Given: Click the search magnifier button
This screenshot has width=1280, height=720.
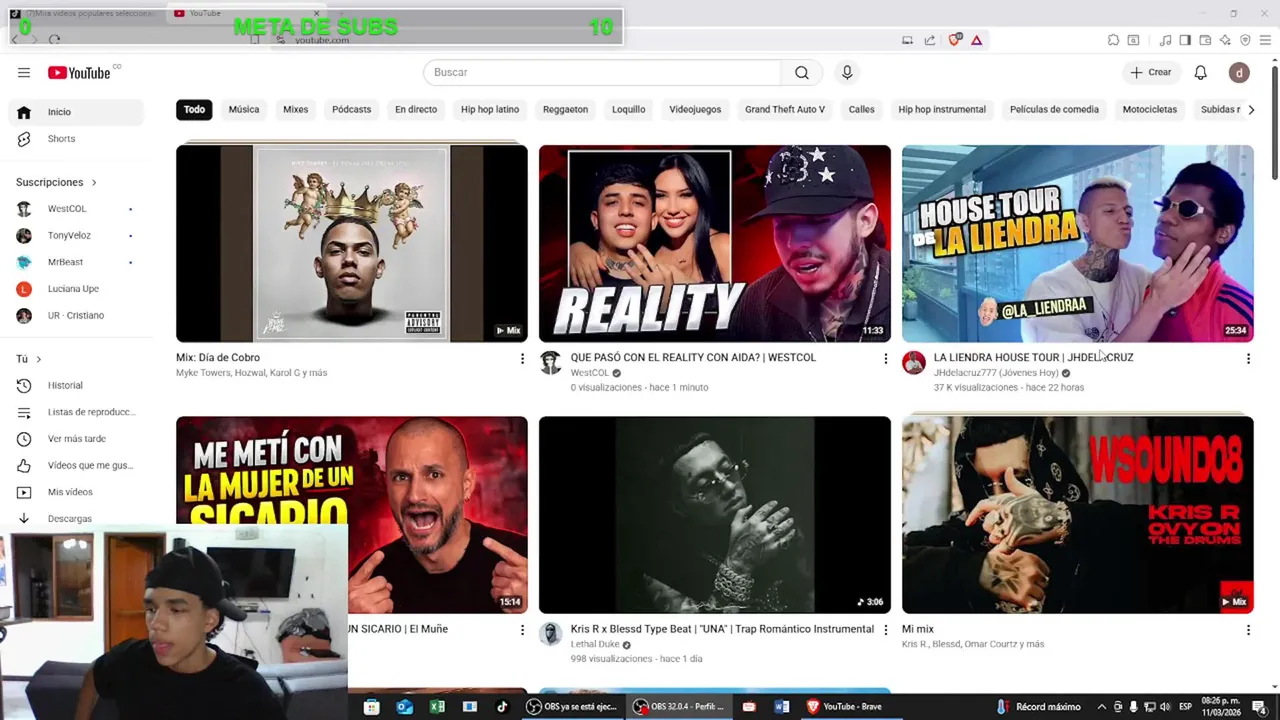Looking at the screenshot, I should point(802,72).
